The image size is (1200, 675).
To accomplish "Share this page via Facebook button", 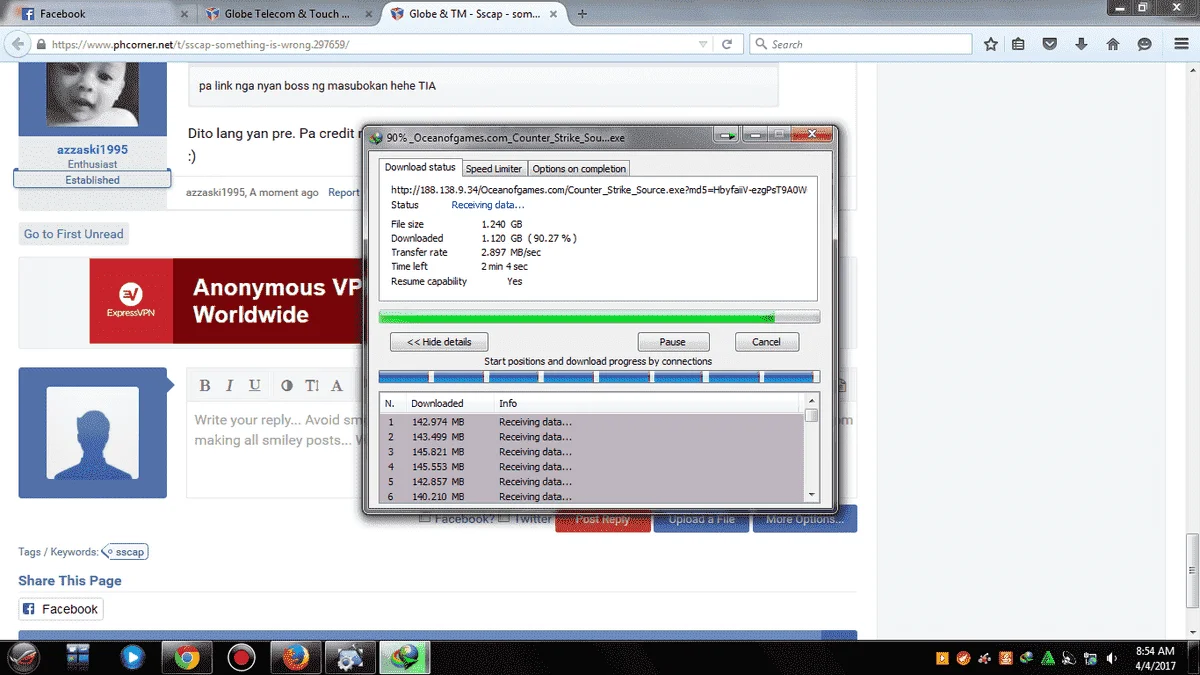I will 61,609.
